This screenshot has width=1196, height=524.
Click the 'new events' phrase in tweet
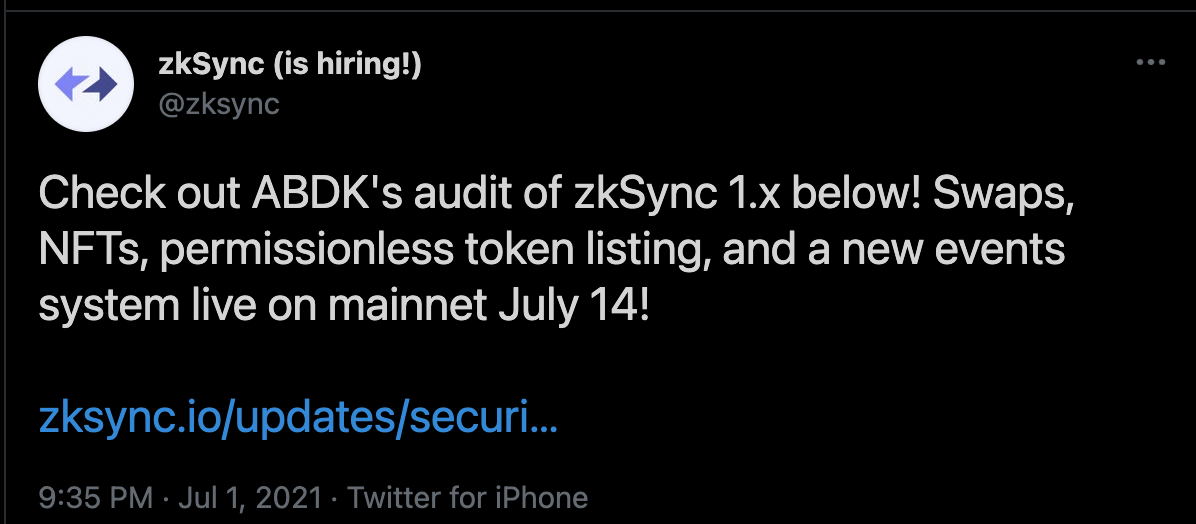click(x=953, y=250)
